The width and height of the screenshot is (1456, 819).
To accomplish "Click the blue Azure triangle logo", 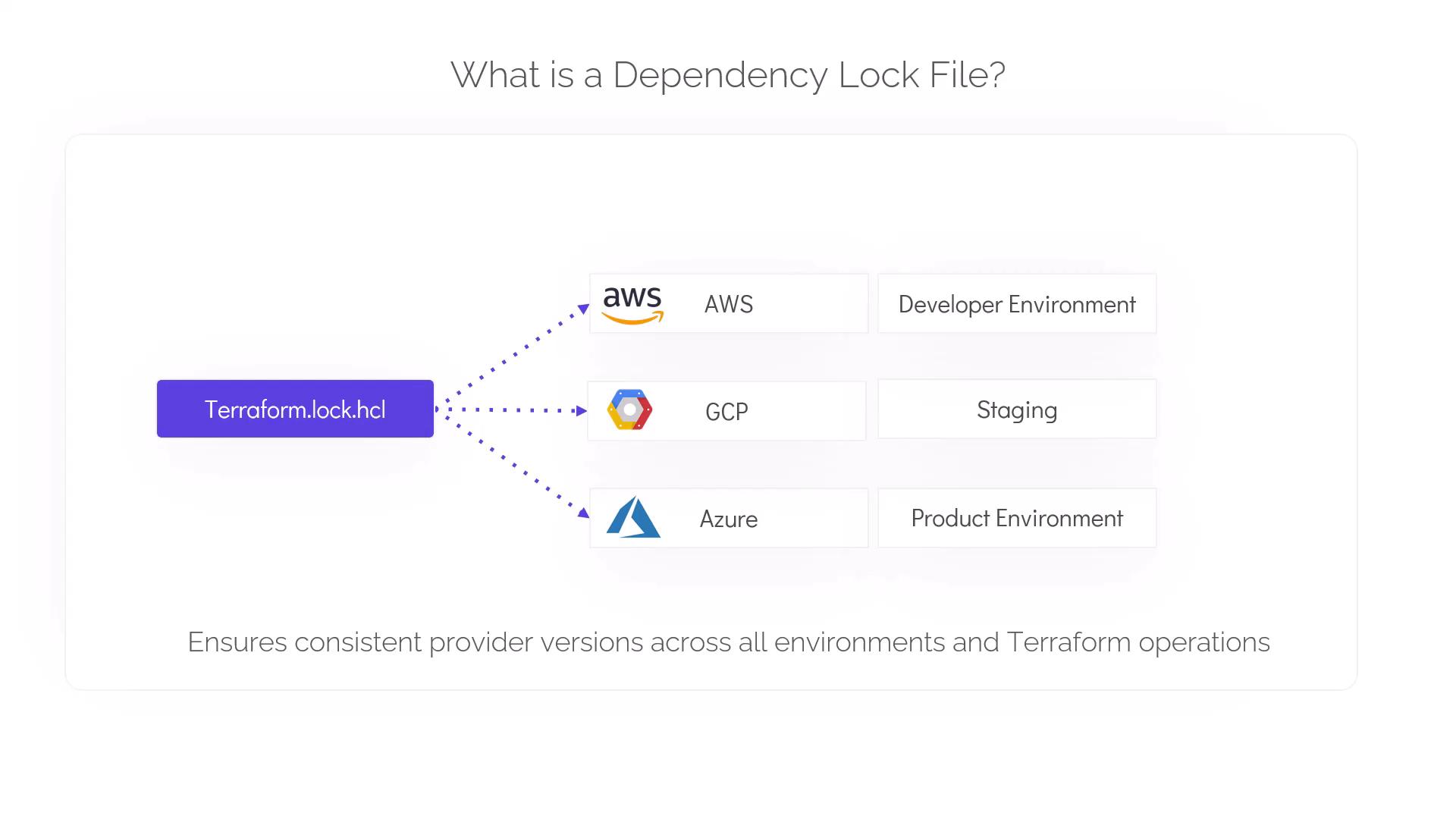I will tap(633, 518).
